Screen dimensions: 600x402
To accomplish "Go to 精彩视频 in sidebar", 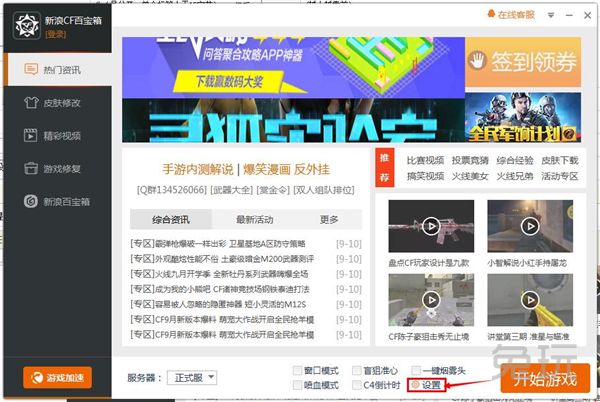I will click(56, 135).
